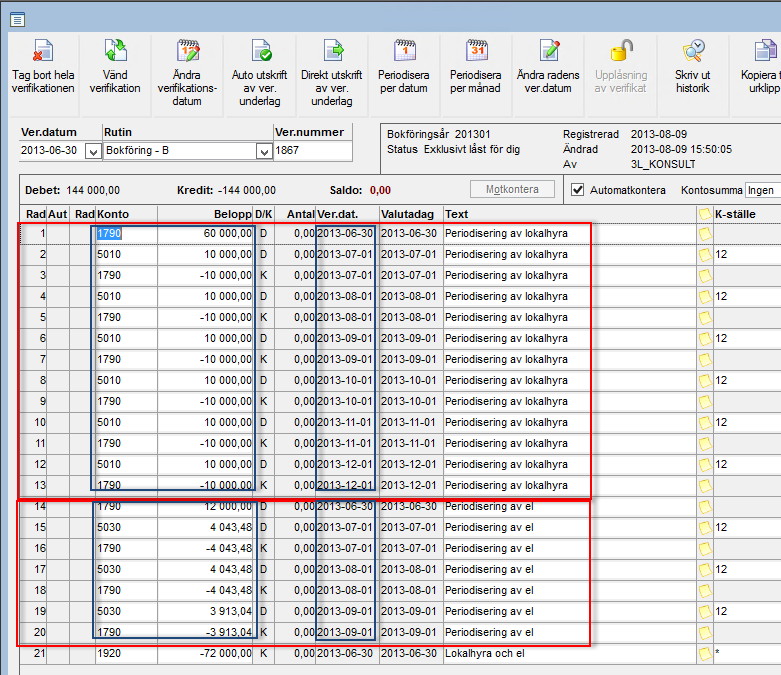Click the Valutadag column header

click(x=411, y=214)
